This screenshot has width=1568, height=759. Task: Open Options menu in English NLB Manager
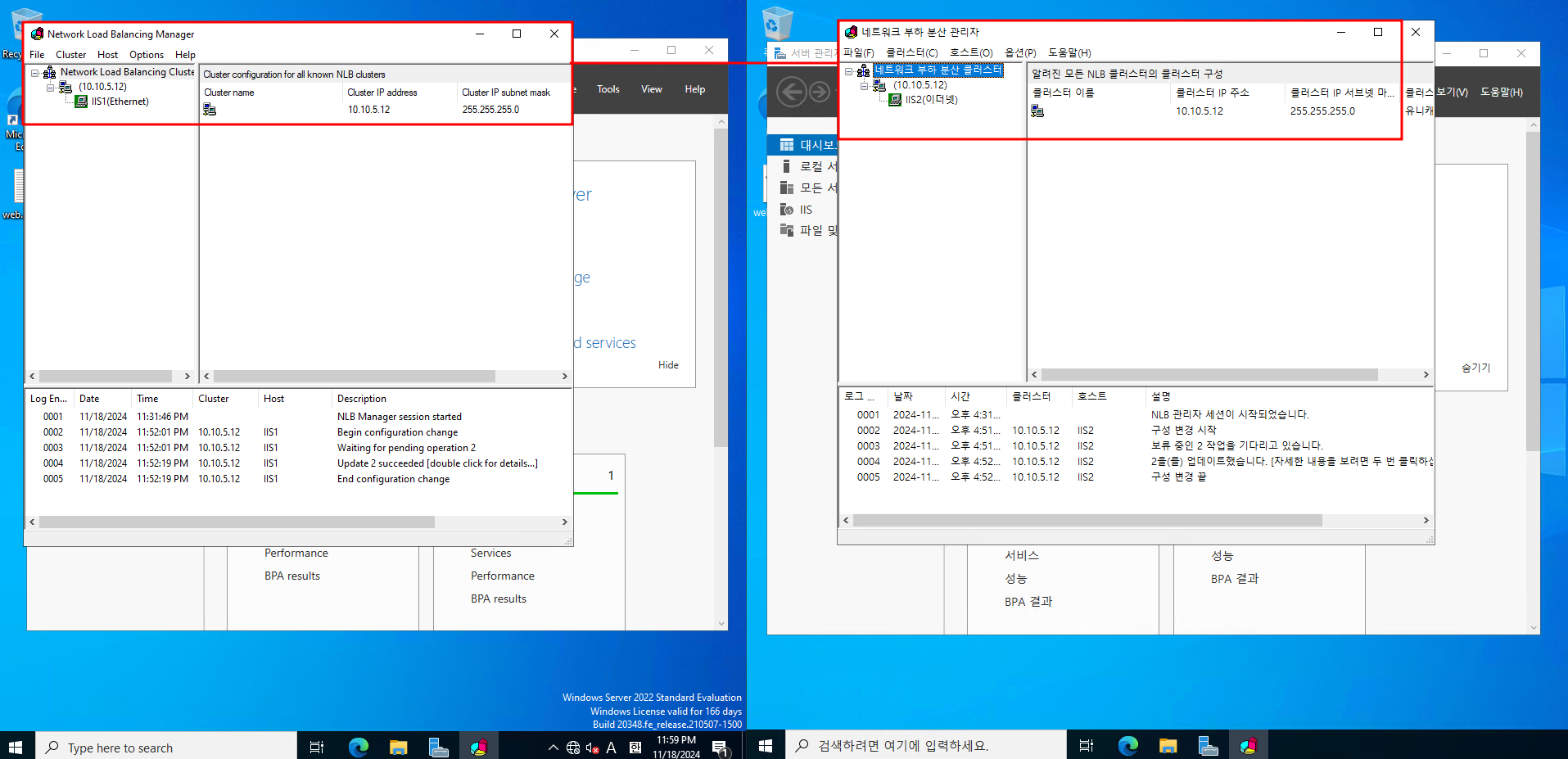point(147,55)
